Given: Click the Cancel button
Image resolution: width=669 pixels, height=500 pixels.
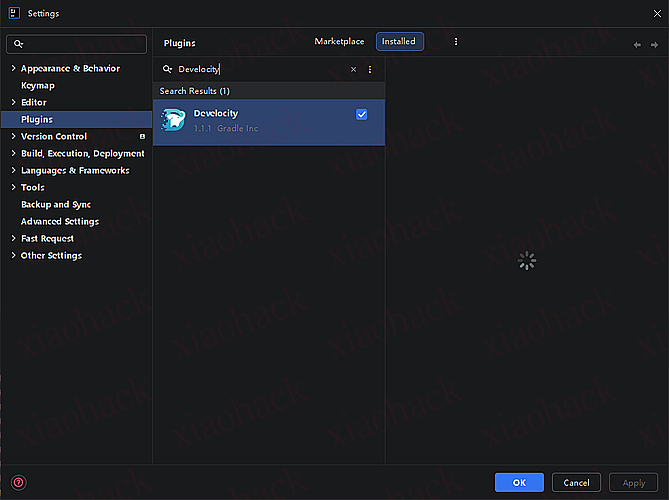Looking at the screenshot, I should coord(576,482).
